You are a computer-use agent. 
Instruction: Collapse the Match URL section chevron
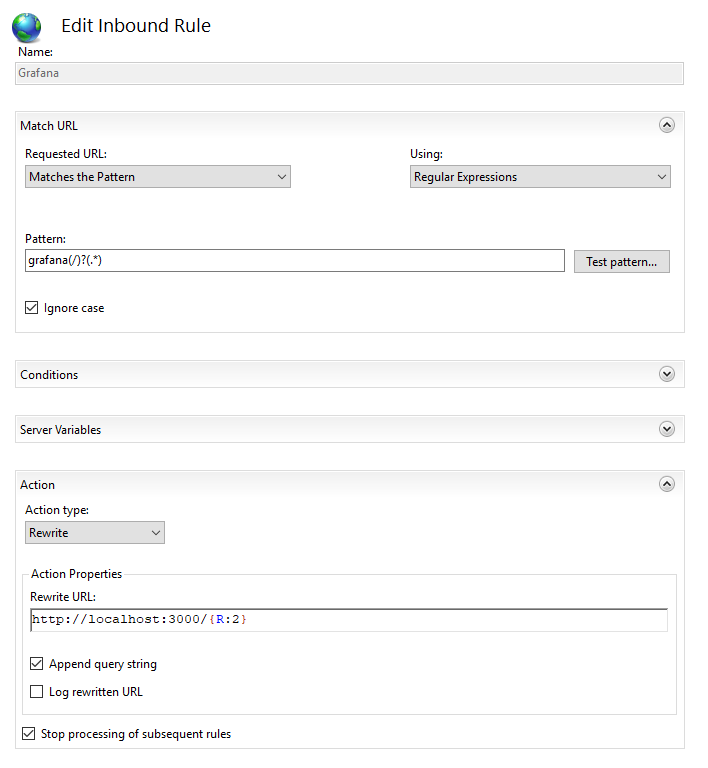[x=667, y=125]
